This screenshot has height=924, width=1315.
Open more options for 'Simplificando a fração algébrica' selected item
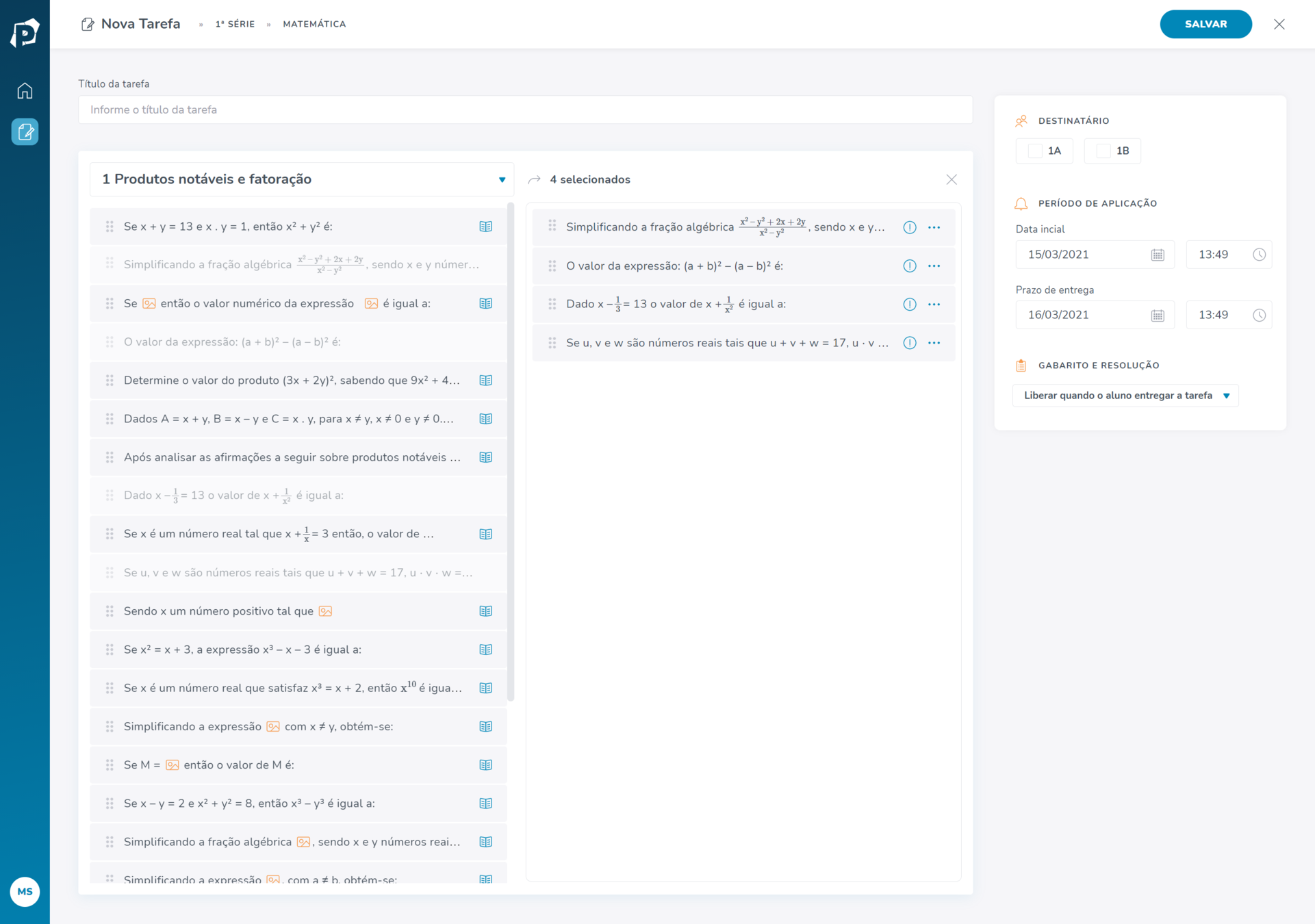[934, 227]
